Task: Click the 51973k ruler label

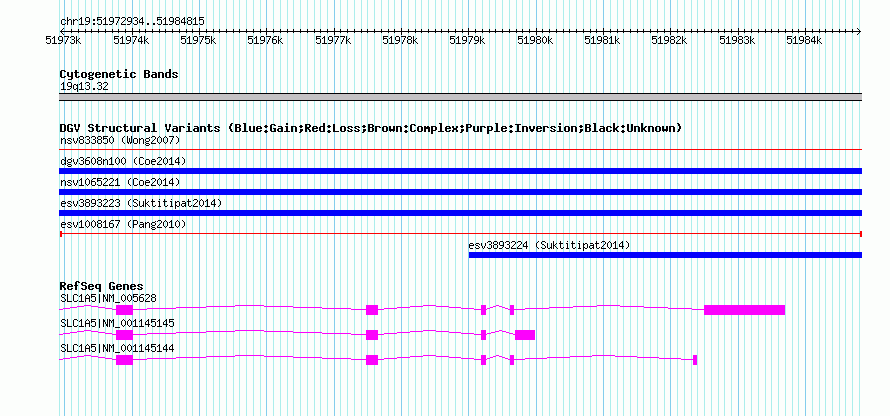Action: [x=64, y=40]
